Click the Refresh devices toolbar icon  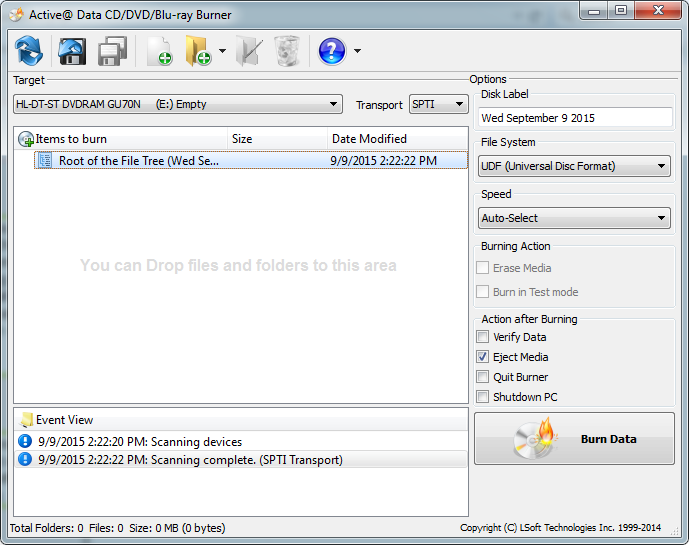tap(29, 51)
